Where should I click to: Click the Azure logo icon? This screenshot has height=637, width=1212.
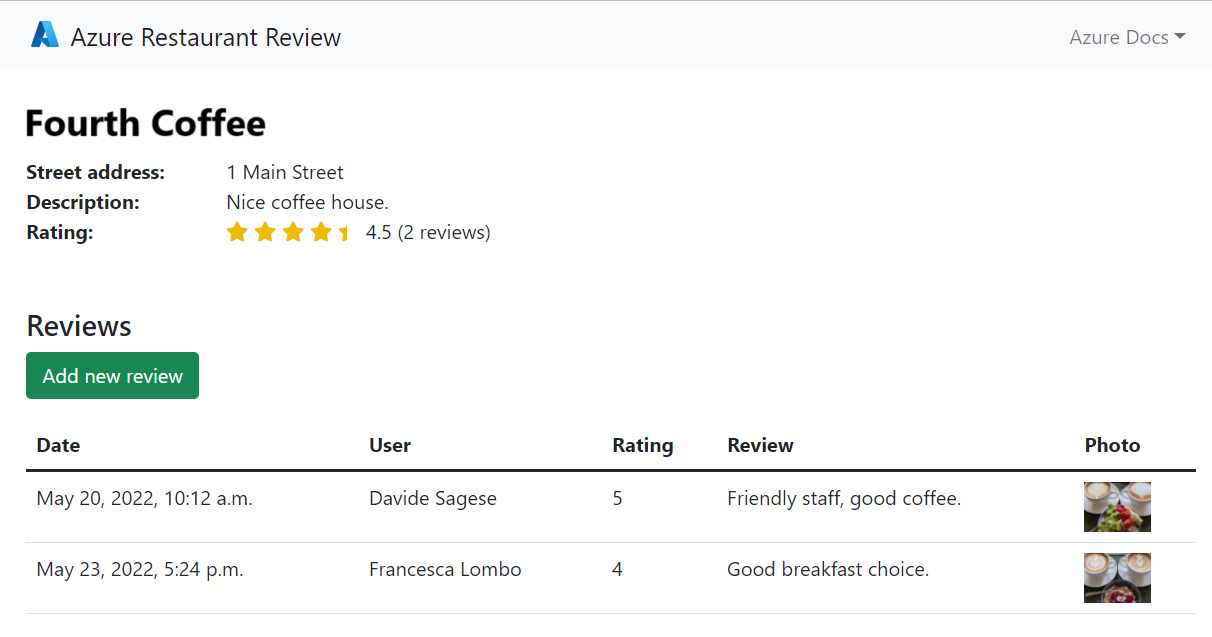[45, 36]
